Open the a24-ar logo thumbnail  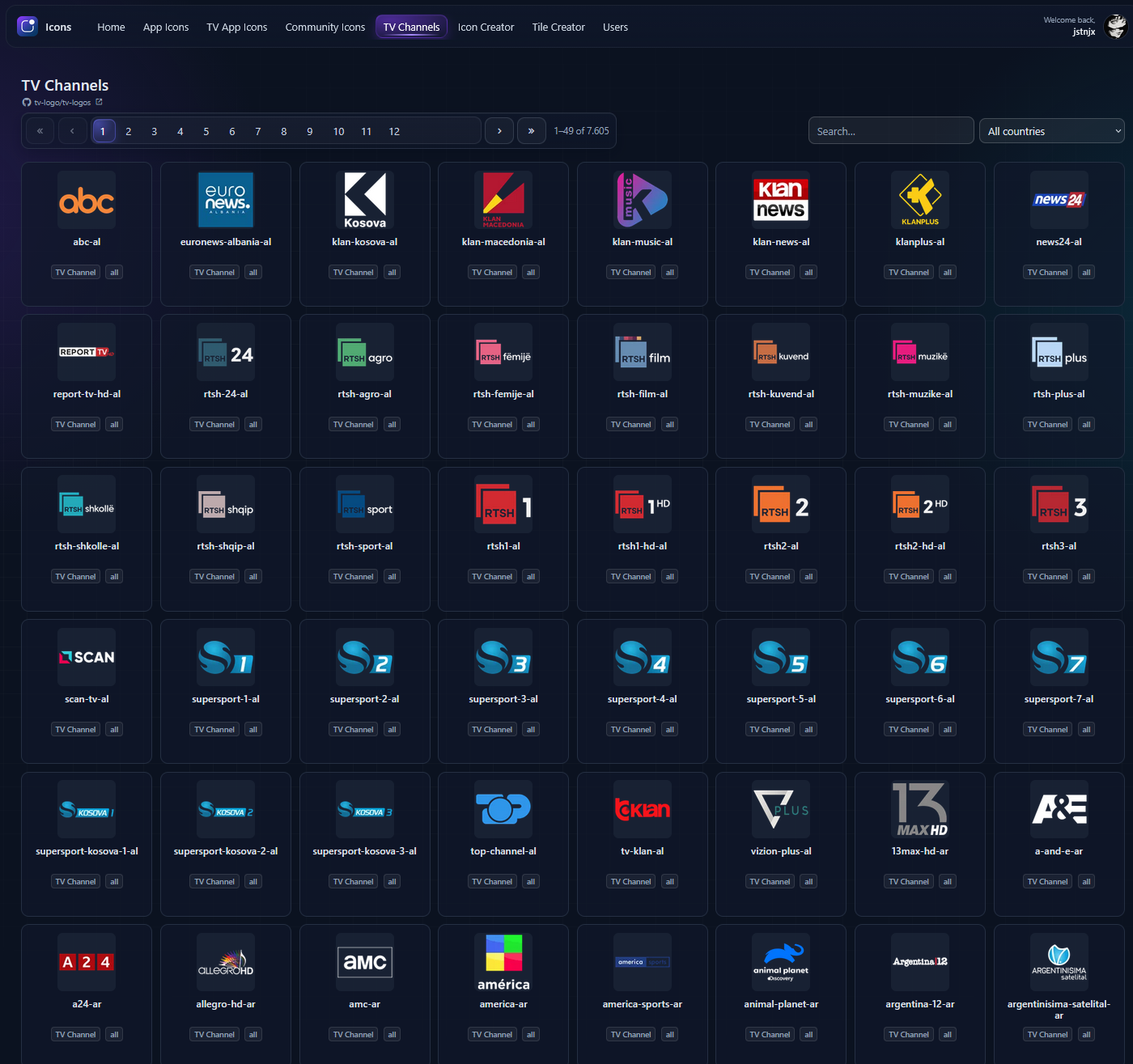(87, 962)
